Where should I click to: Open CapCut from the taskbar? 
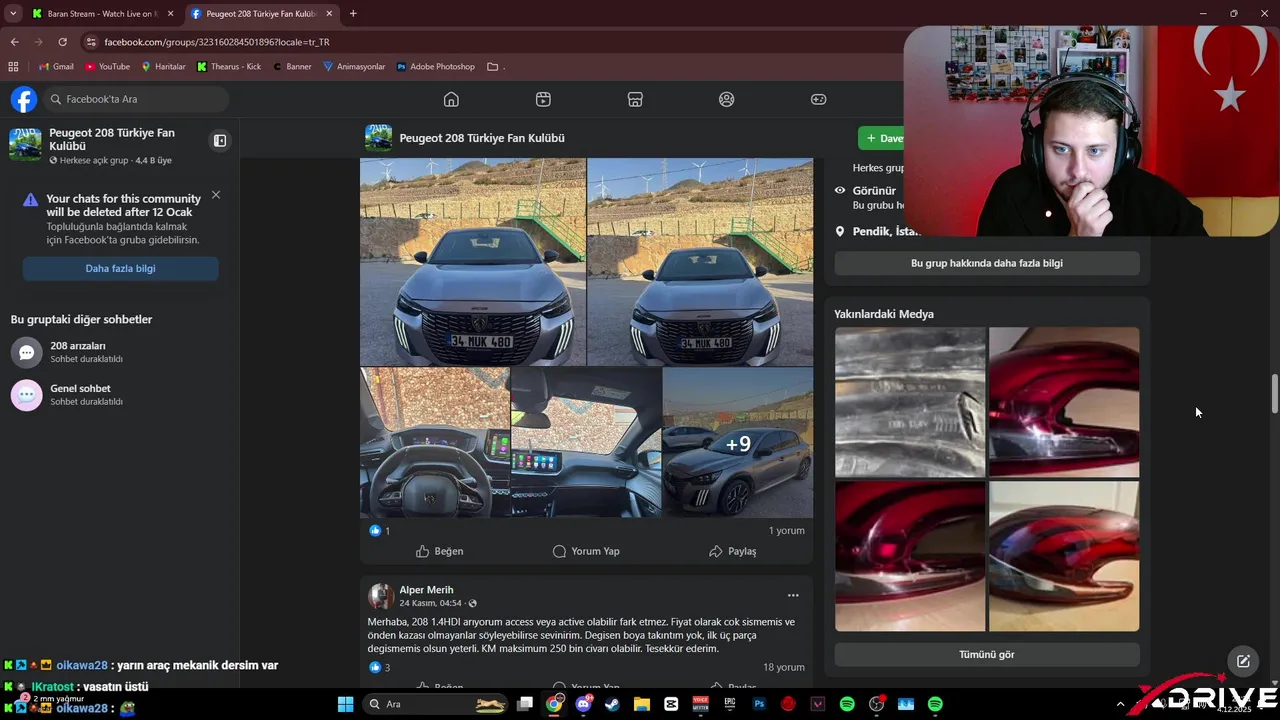click(x=671, y=704)
